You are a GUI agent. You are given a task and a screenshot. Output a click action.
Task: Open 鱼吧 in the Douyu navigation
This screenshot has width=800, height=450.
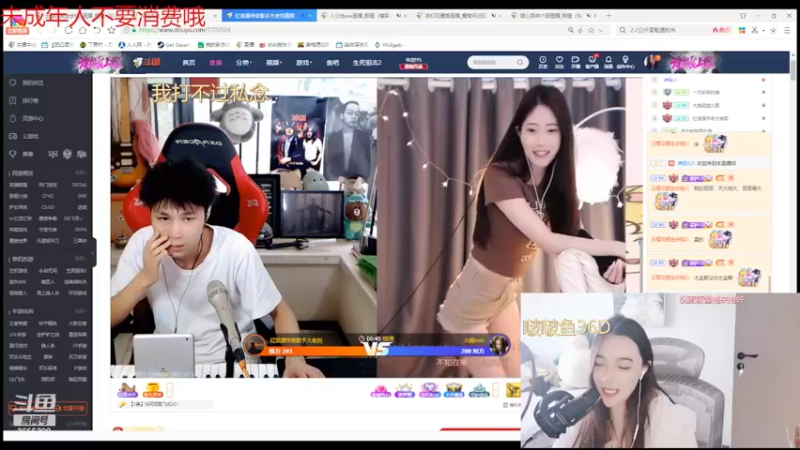(x=333, y=63)
